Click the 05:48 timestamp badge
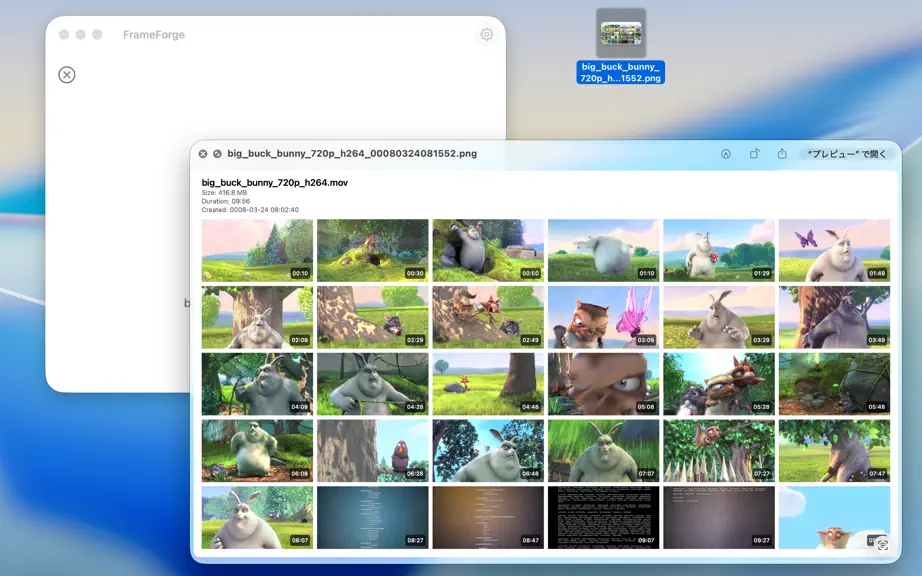 click(x=877, y=407)
